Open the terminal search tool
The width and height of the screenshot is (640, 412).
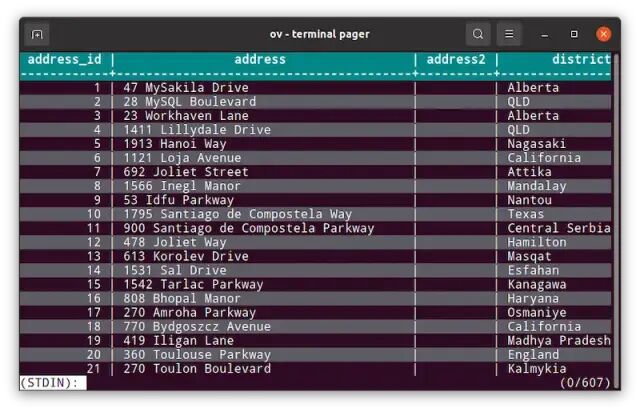pyautogui.click(x=478, y=34)
